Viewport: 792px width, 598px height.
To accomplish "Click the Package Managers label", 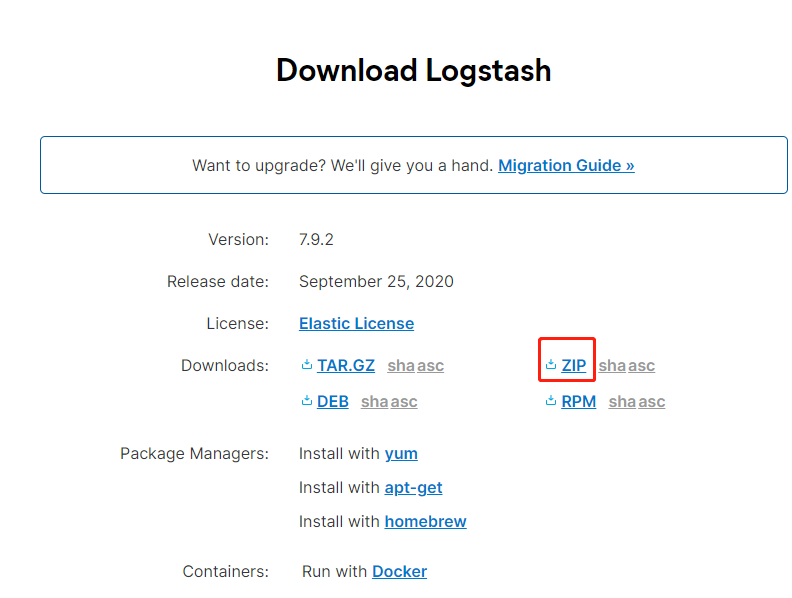I will point(194,454).
